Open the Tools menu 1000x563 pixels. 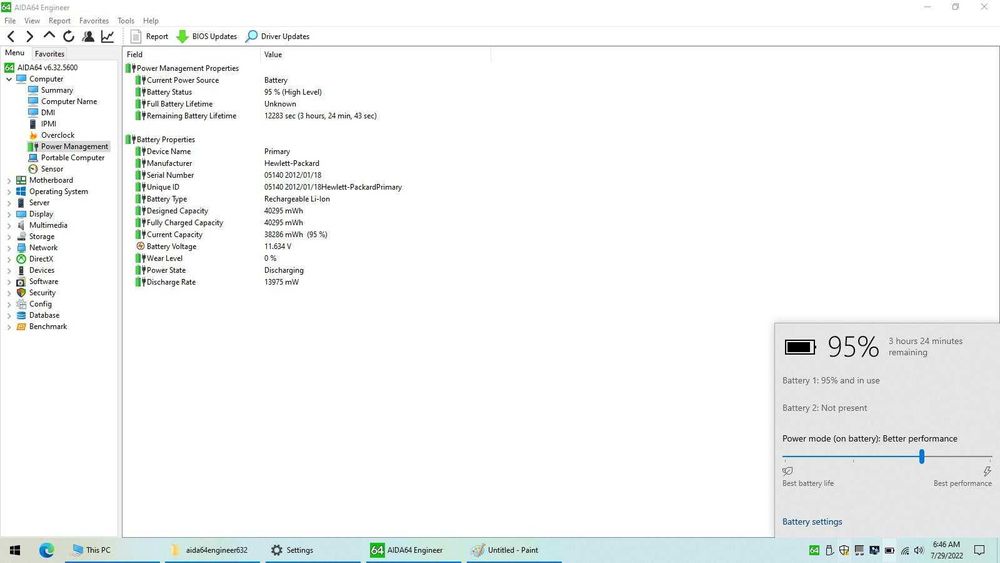tap(126, 20)
